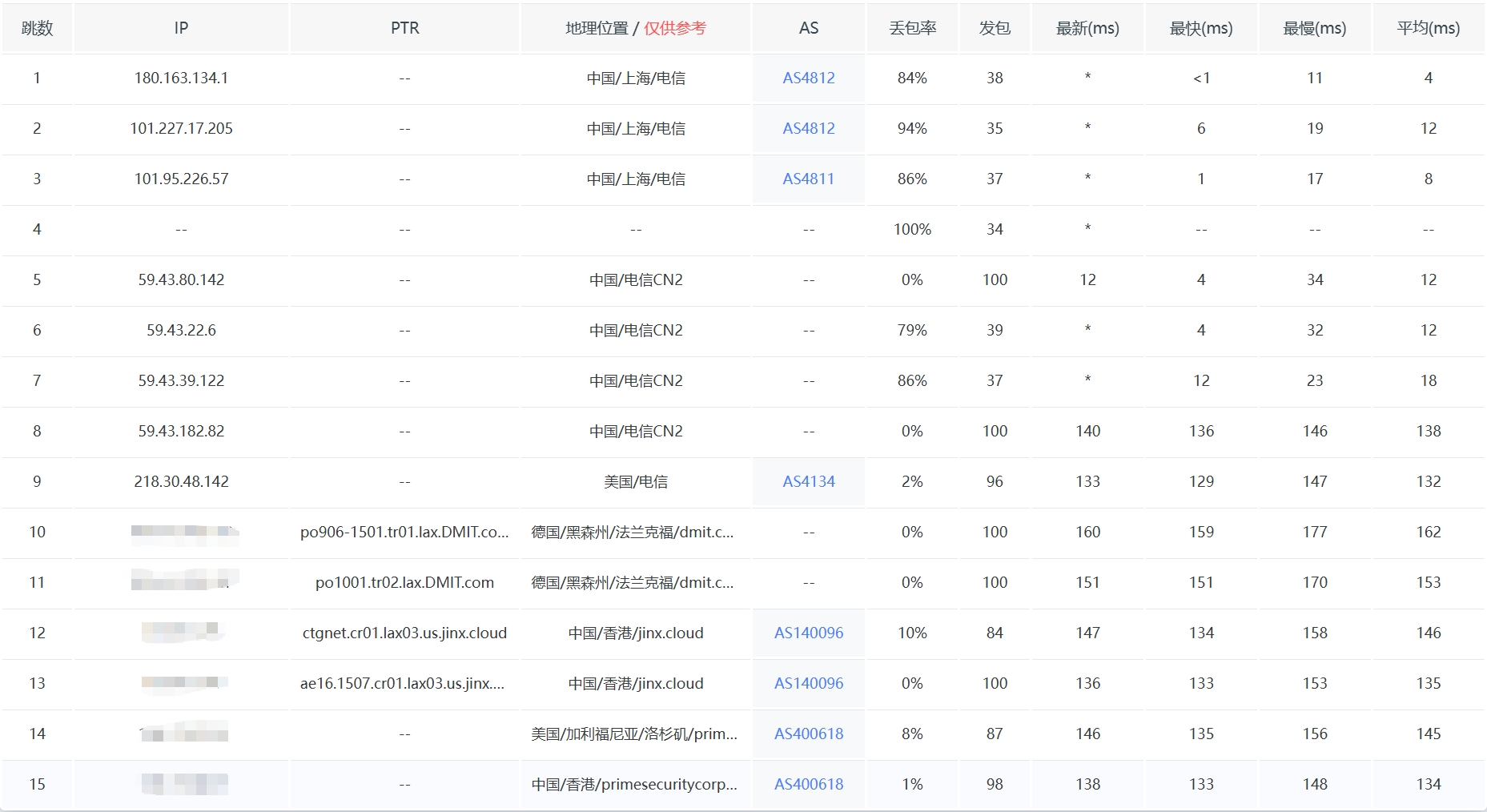This screenshot has width=1487, height=812.
Task: Click the 平均(ms) column header
Action: (x=1429, y=28)
